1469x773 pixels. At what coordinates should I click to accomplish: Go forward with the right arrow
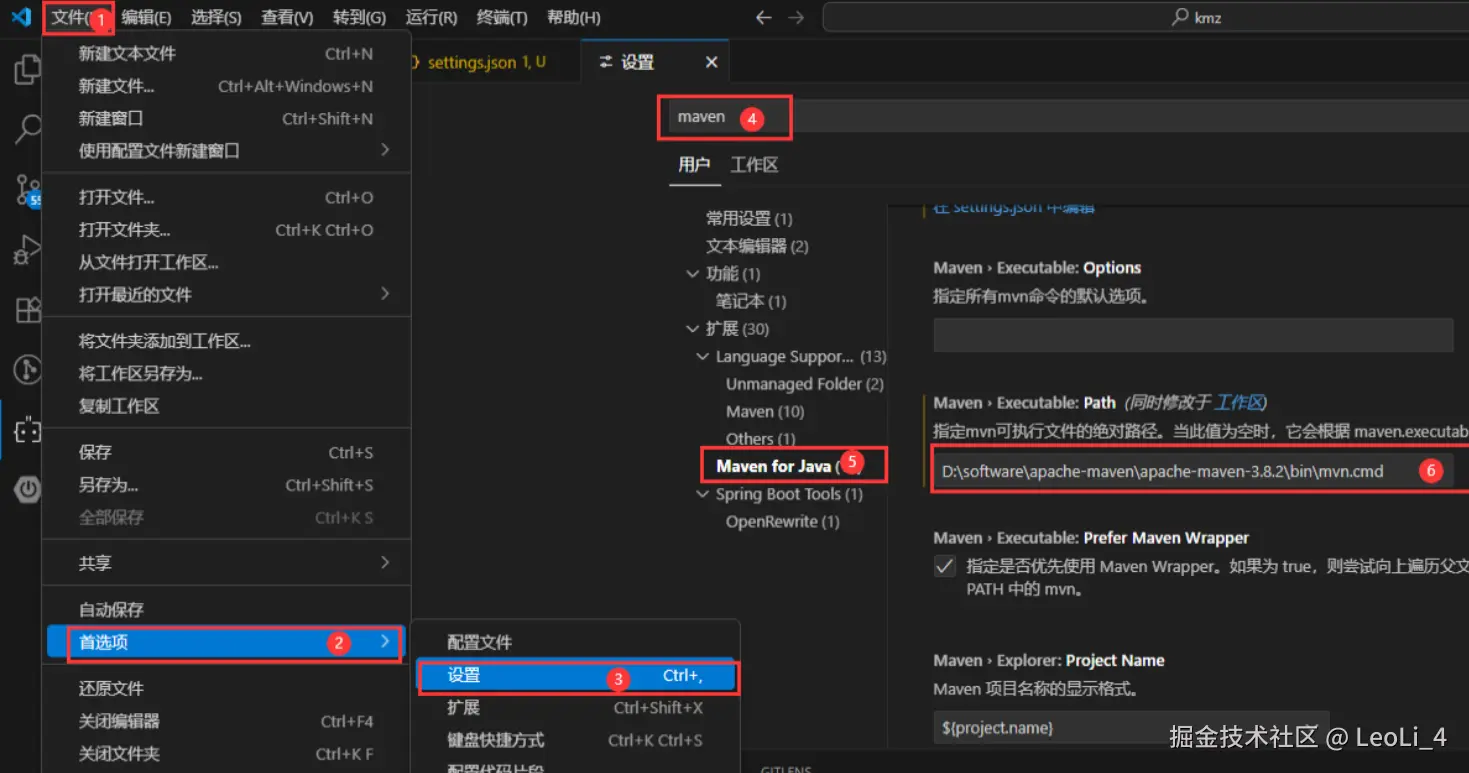tap(796, 17)
